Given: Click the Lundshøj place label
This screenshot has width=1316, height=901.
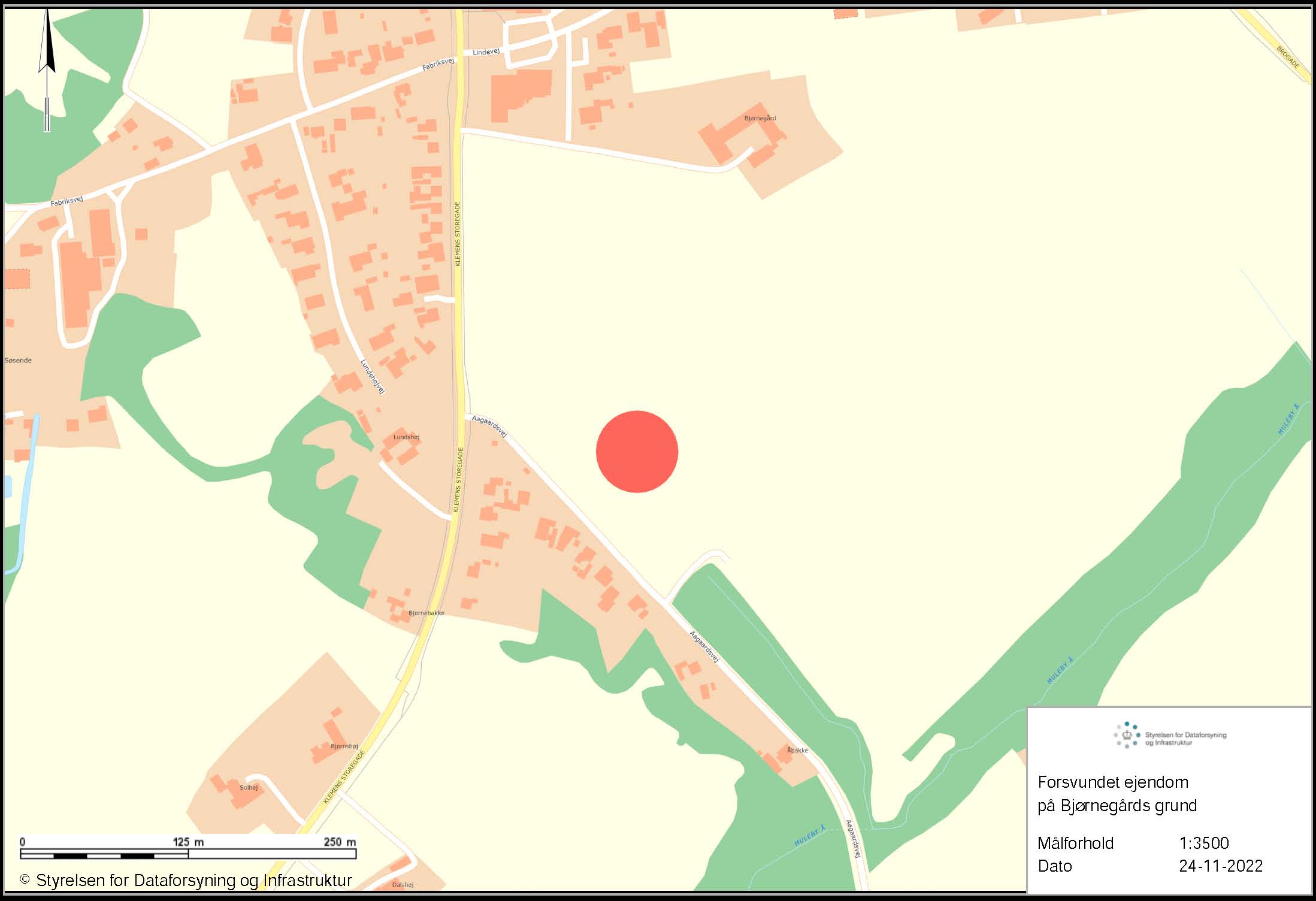Looking at the screenshot, I should [x=406, y=437].
